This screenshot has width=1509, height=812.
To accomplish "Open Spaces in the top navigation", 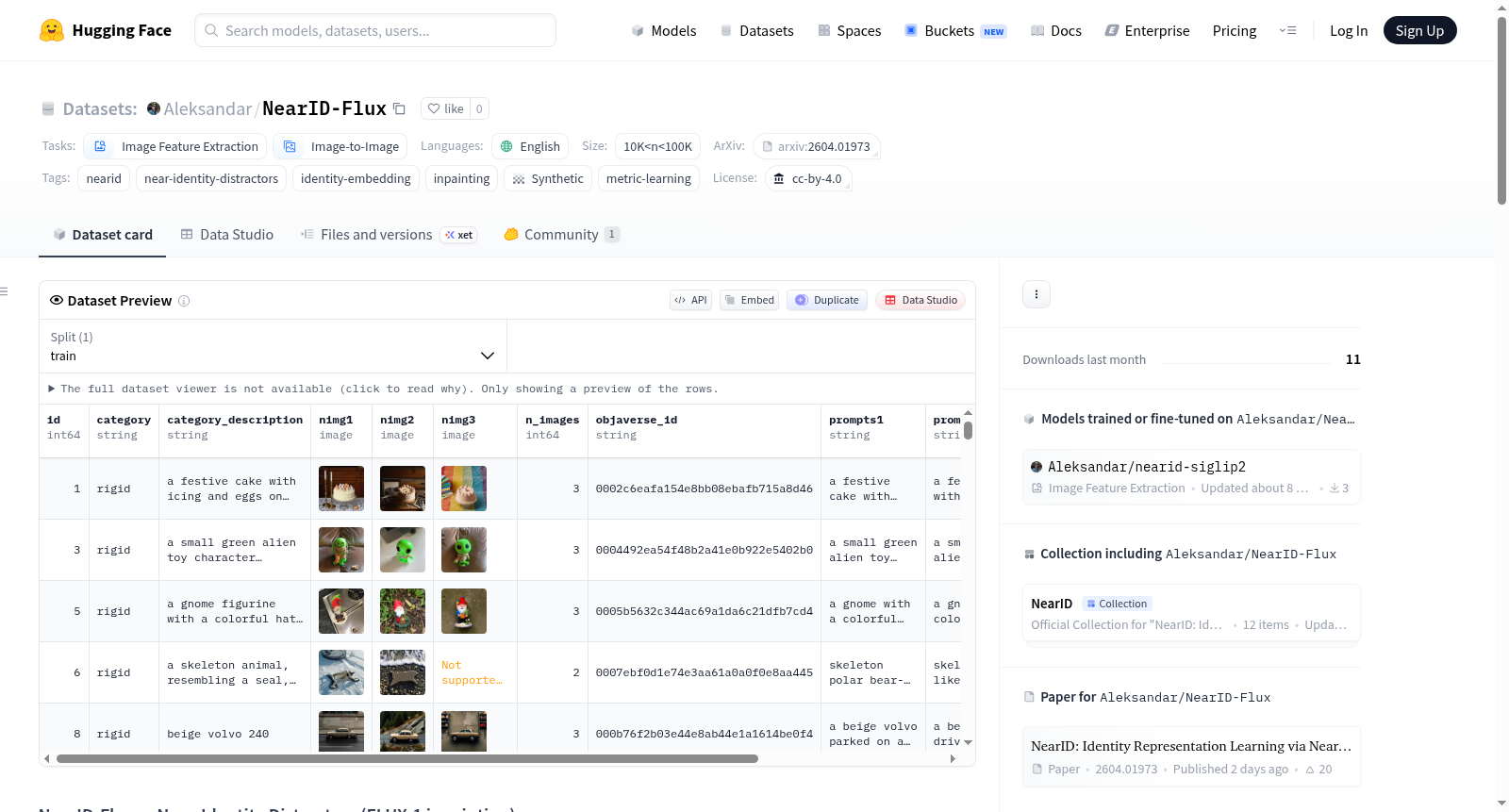I will (850, 31).
